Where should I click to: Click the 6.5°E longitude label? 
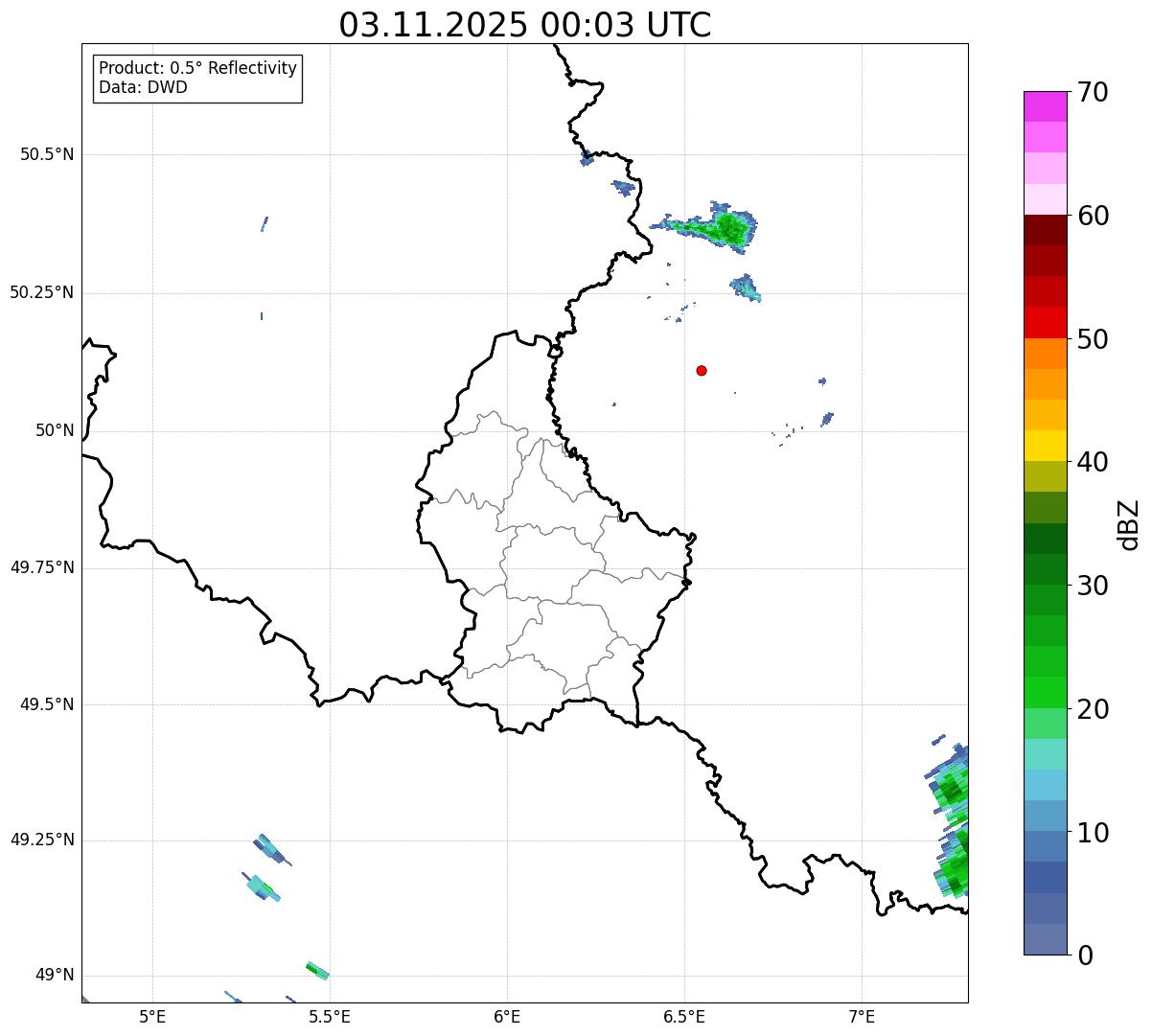point(684,1017)
